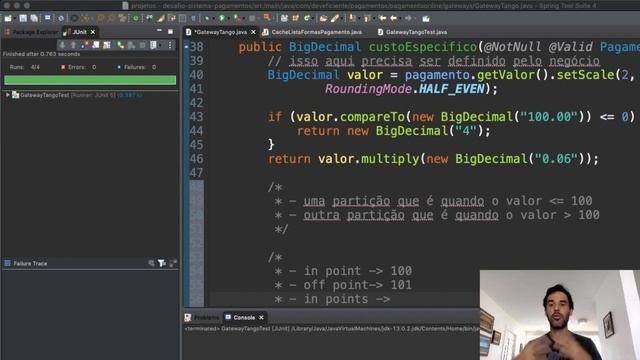This screenshot has height=360, width=640.
Task: Switch to the Package Explorer tab
Action: click(x=31, y=32)
